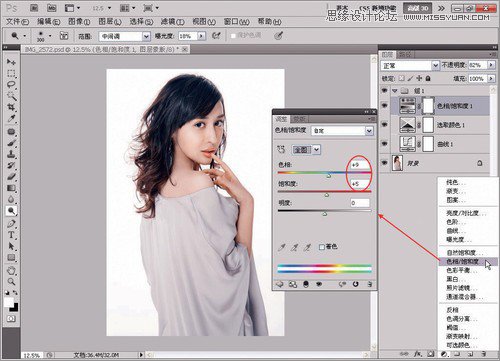Select the Eyedropper tool

click(11, 119)
